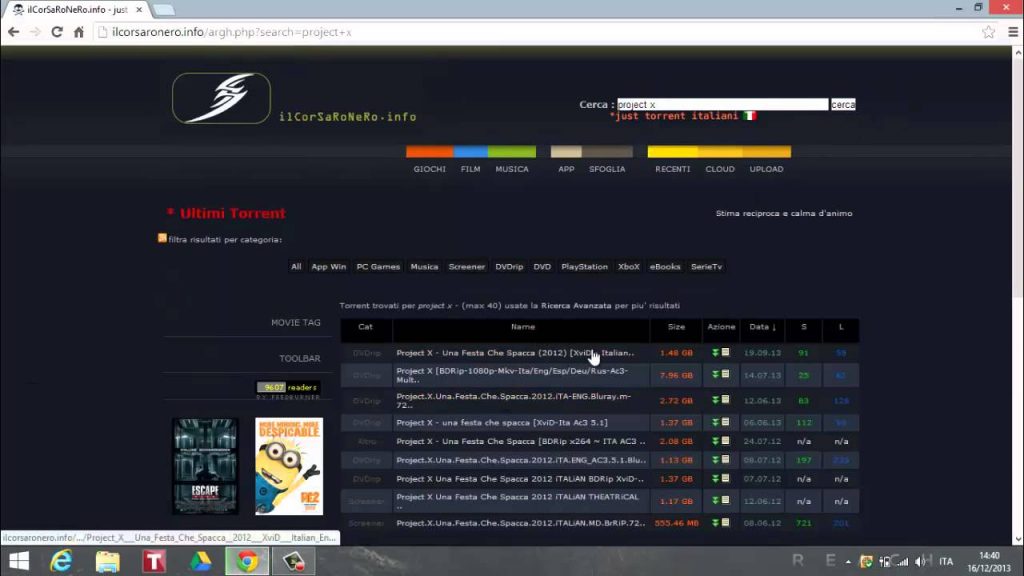Filter results by DVDrip category
Viewport: 1024px width, 576px height.
[509, 266]
